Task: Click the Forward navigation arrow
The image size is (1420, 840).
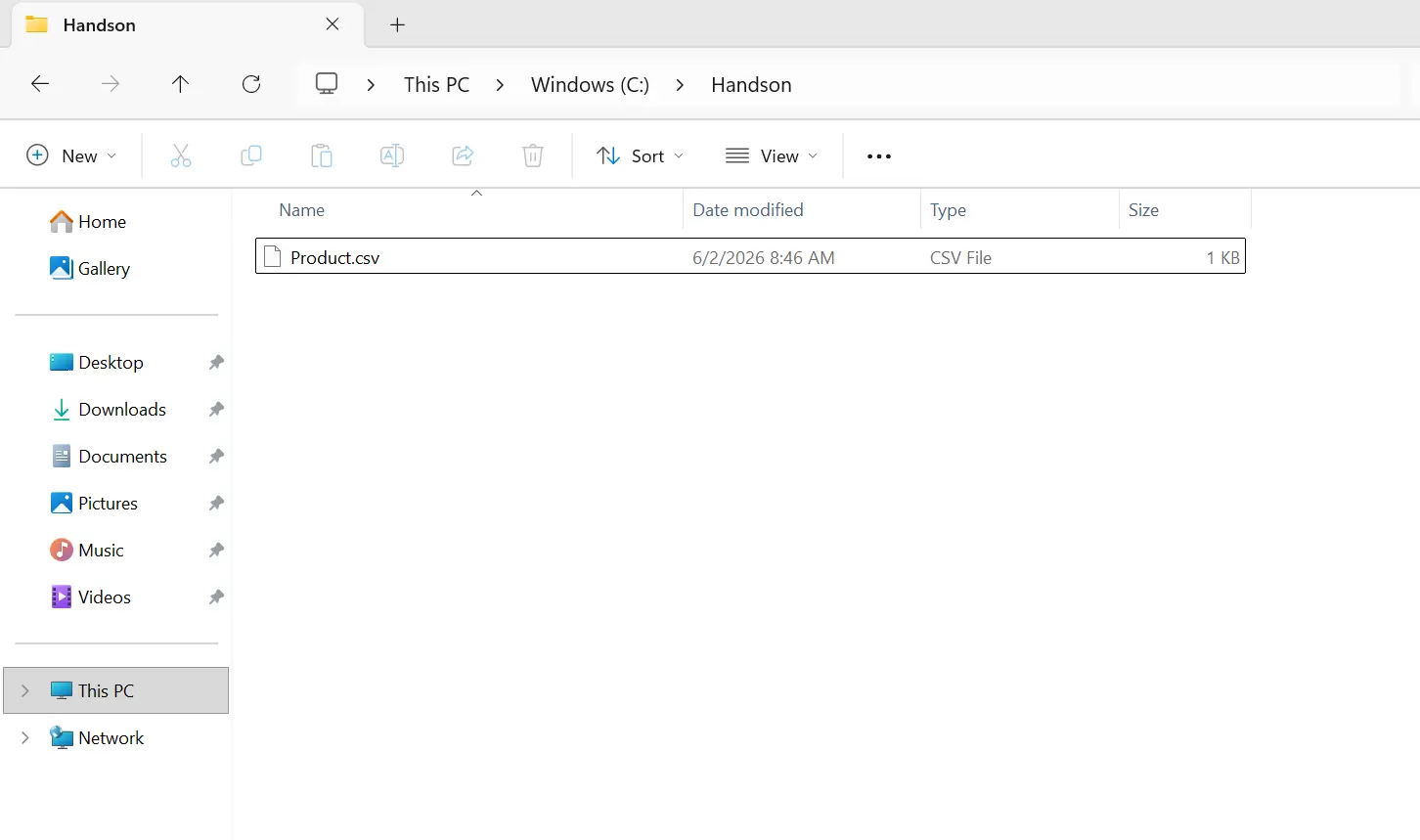Action: click(111, 84)
